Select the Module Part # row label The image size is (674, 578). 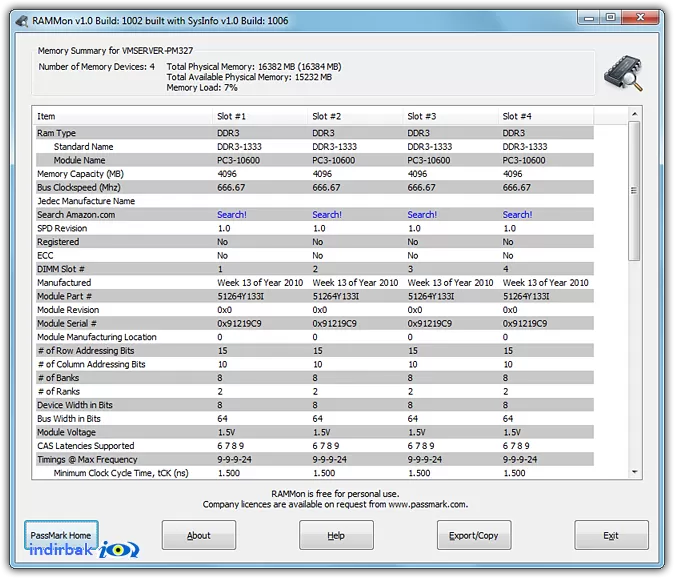64,296
